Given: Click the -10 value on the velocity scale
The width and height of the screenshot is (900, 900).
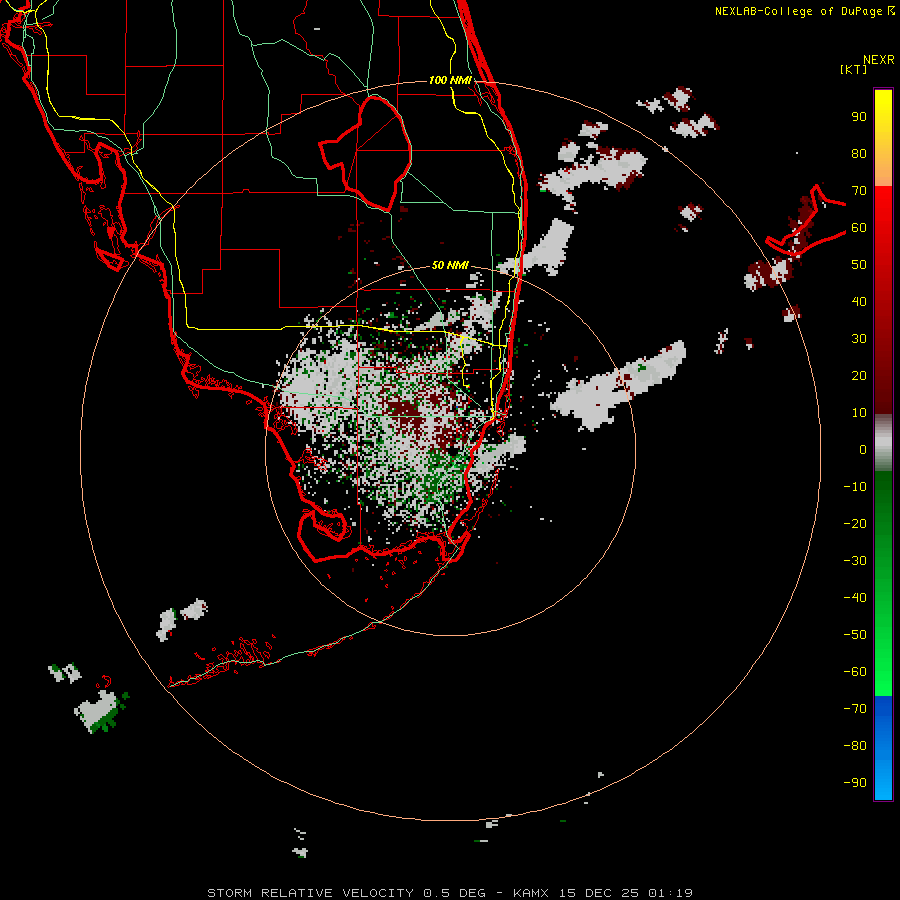Looking at the screenshot, I should tap(855, 487).
